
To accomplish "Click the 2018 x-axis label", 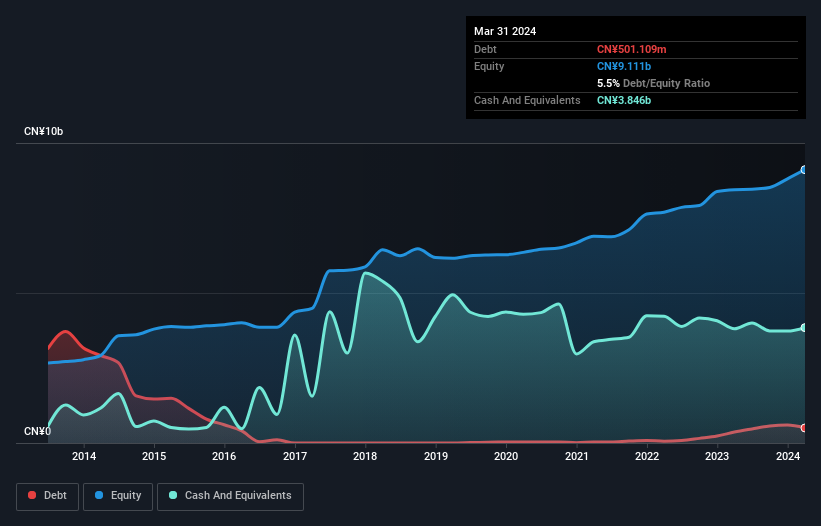I will pyautogui.click(x=365, y=456).
